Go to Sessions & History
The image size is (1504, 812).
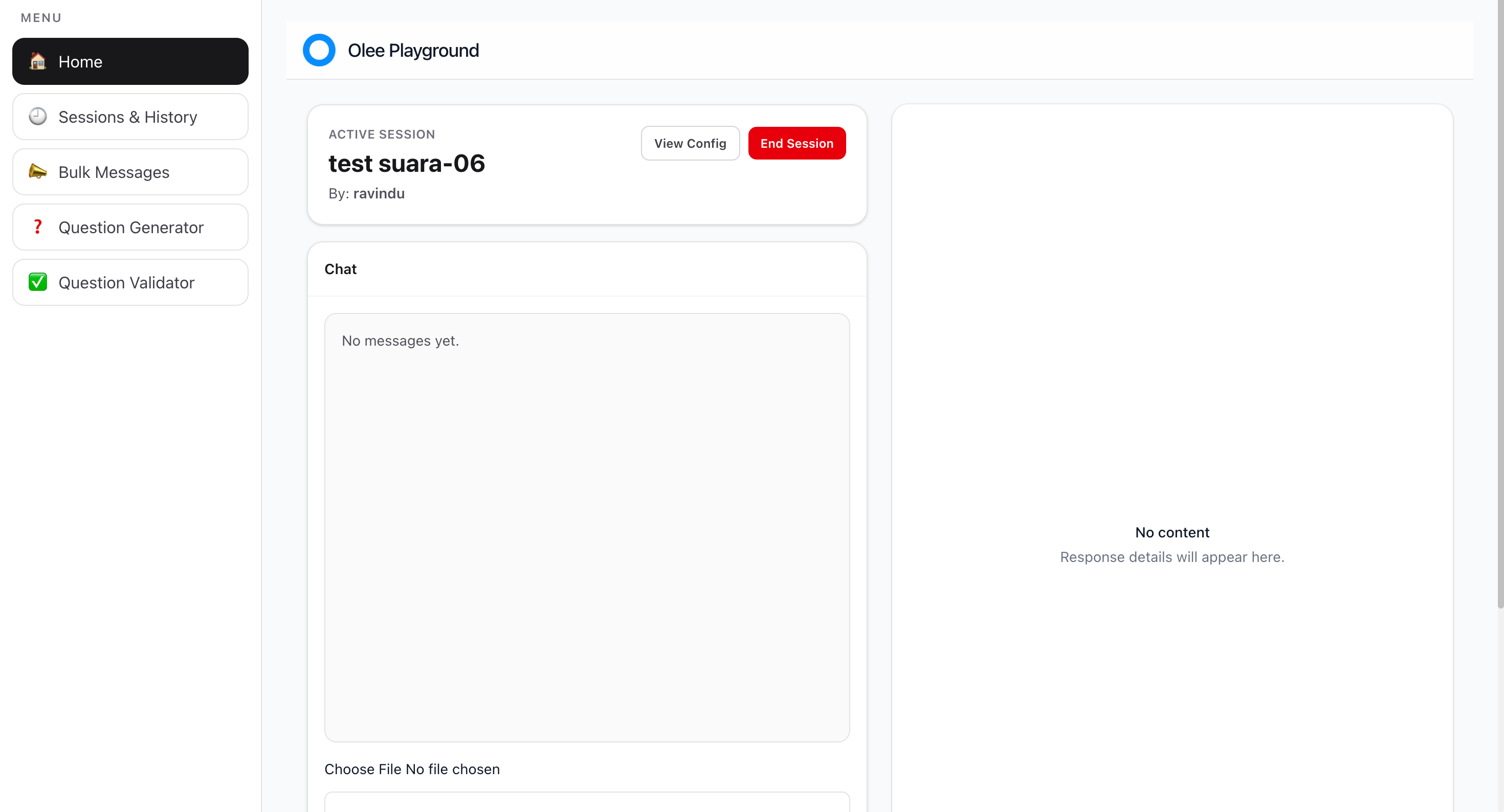tap(130, 117)
